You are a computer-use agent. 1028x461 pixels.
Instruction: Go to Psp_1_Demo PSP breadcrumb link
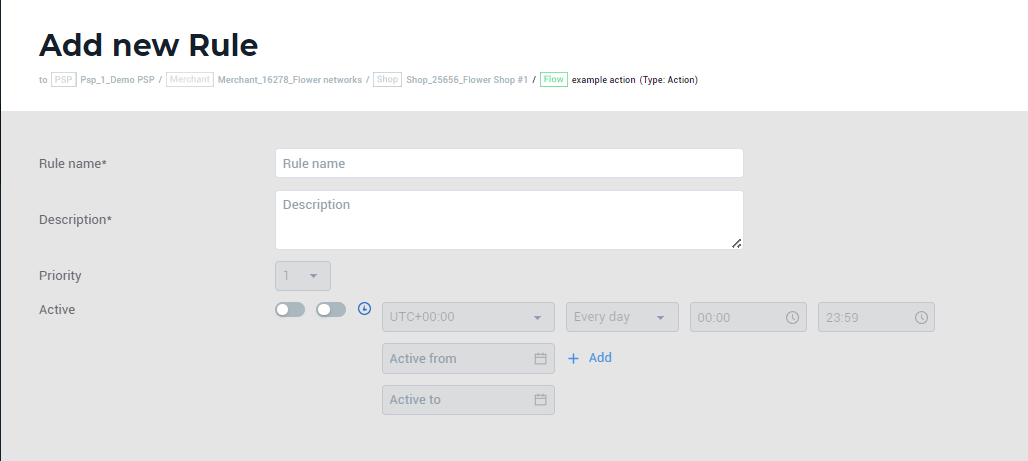click(x=117, y=80)
